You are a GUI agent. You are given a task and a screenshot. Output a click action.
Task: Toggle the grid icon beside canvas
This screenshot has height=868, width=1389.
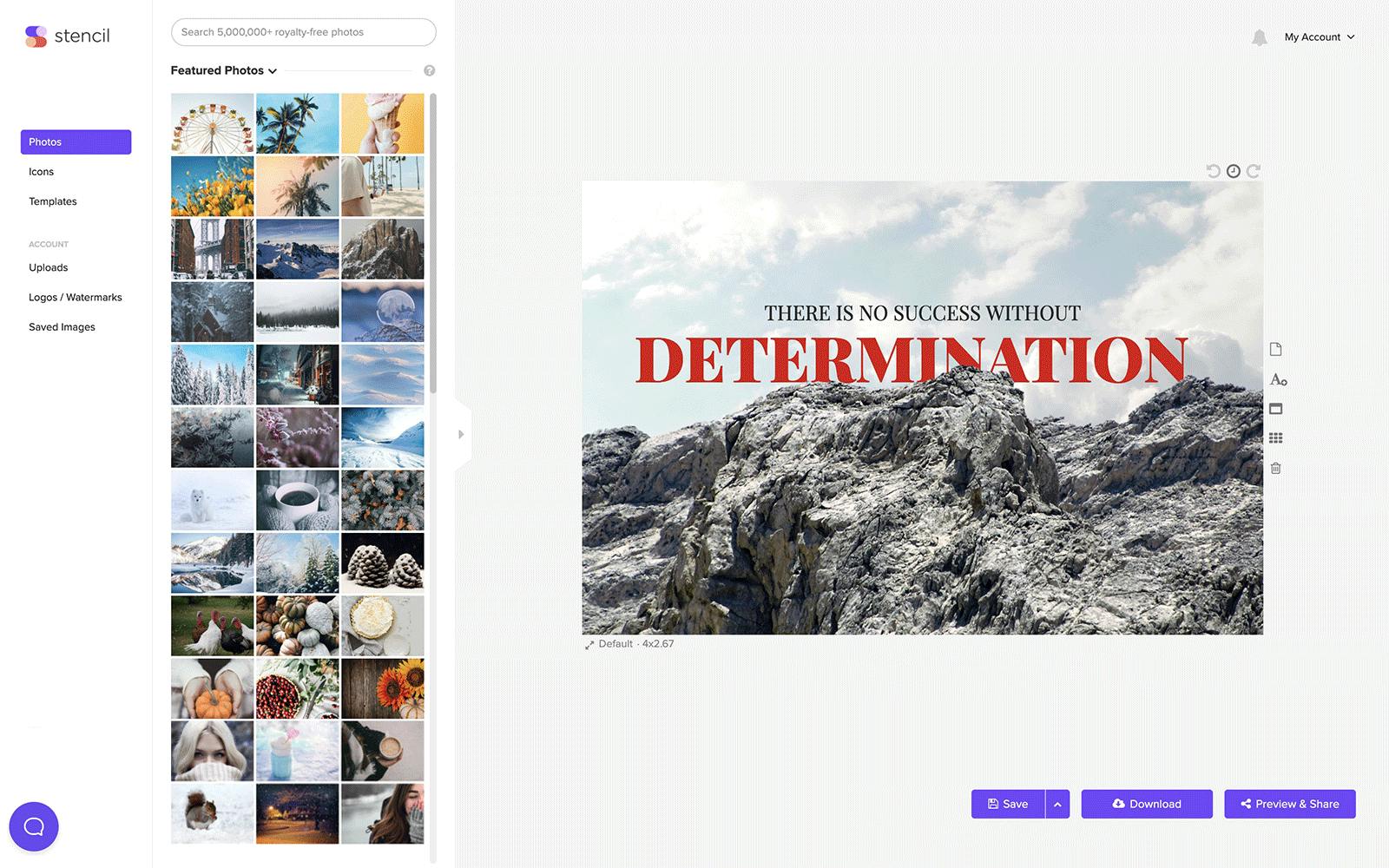click(x=1275, y=438)
